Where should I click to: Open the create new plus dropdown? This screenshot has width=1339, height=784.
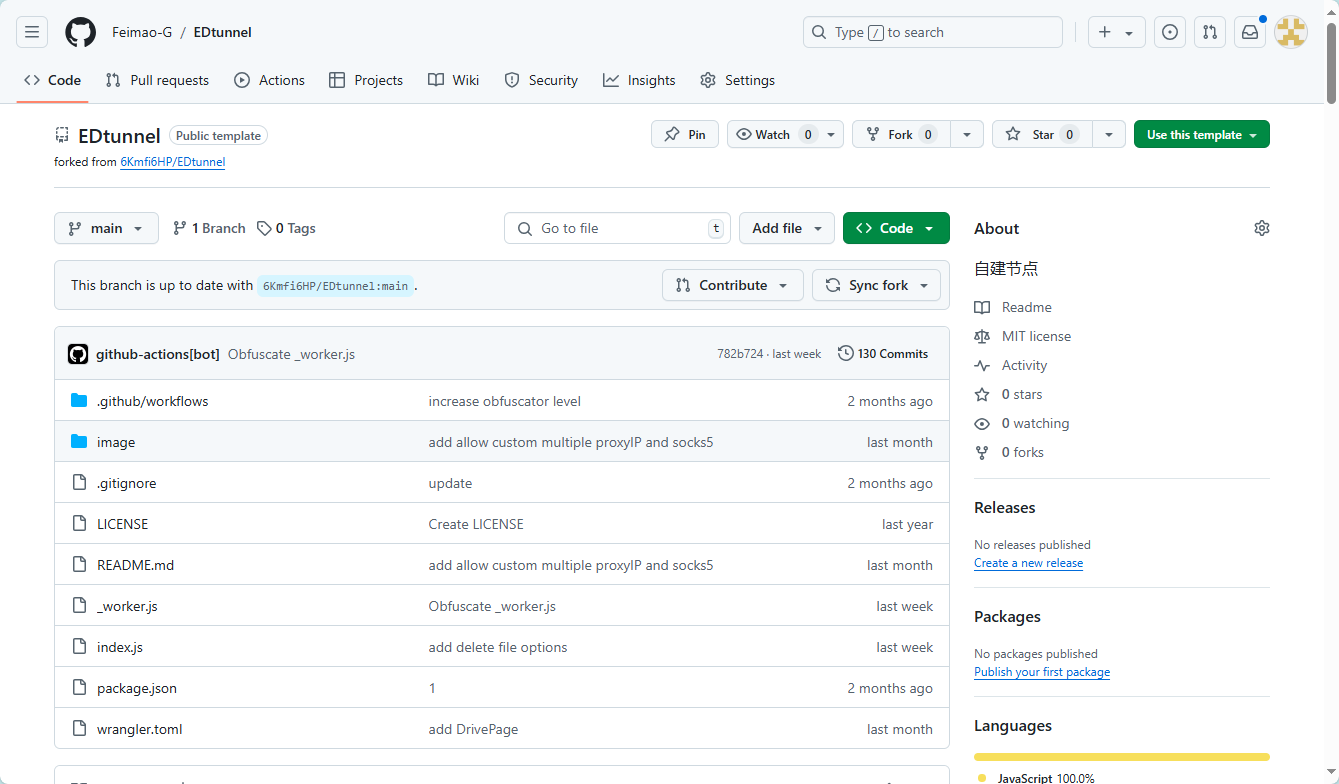pos(1117,32)
